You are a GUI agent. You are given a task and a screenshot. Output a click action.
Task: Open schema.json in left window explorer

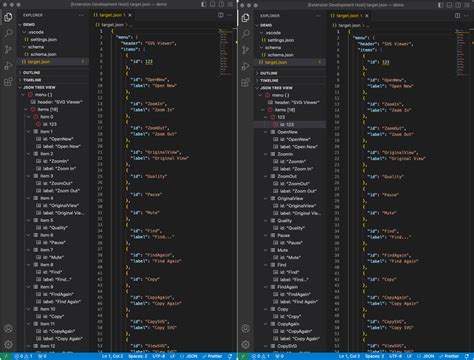pos(53,54)
